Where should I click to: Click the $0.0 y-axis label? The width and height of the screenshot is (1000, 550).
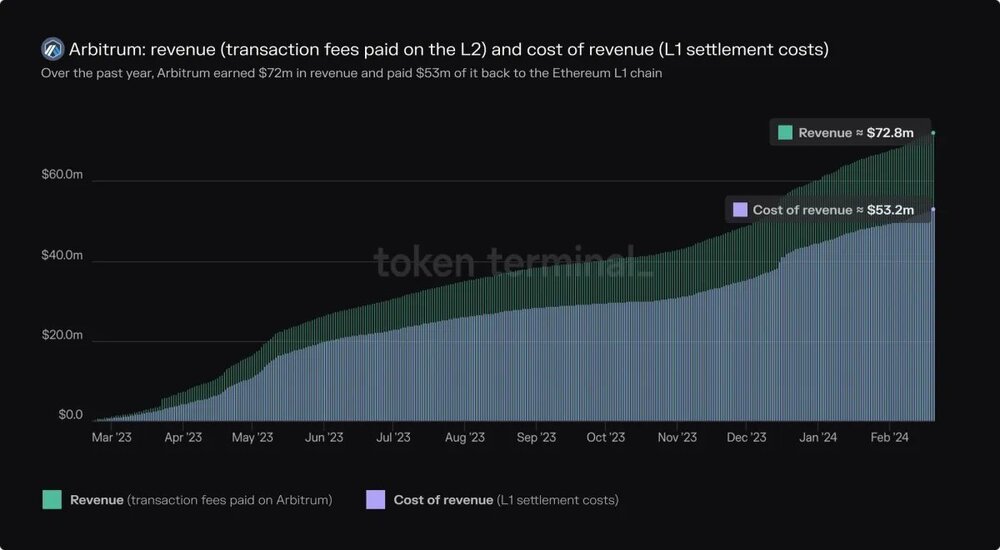pos(71,415)
